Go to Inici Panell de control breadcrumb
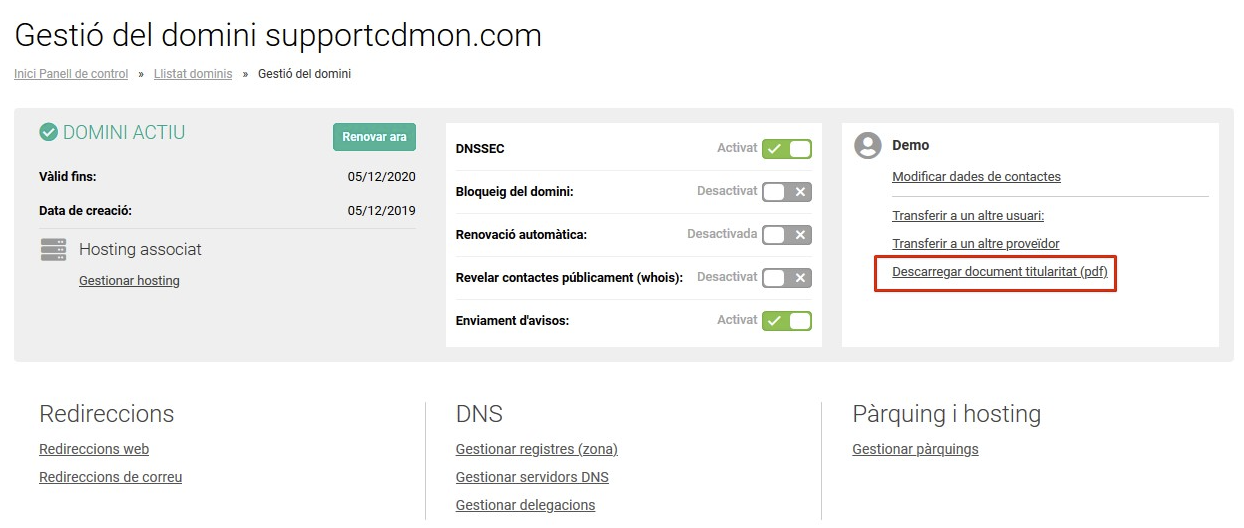 pyautogui.click(x=71, y=74)
